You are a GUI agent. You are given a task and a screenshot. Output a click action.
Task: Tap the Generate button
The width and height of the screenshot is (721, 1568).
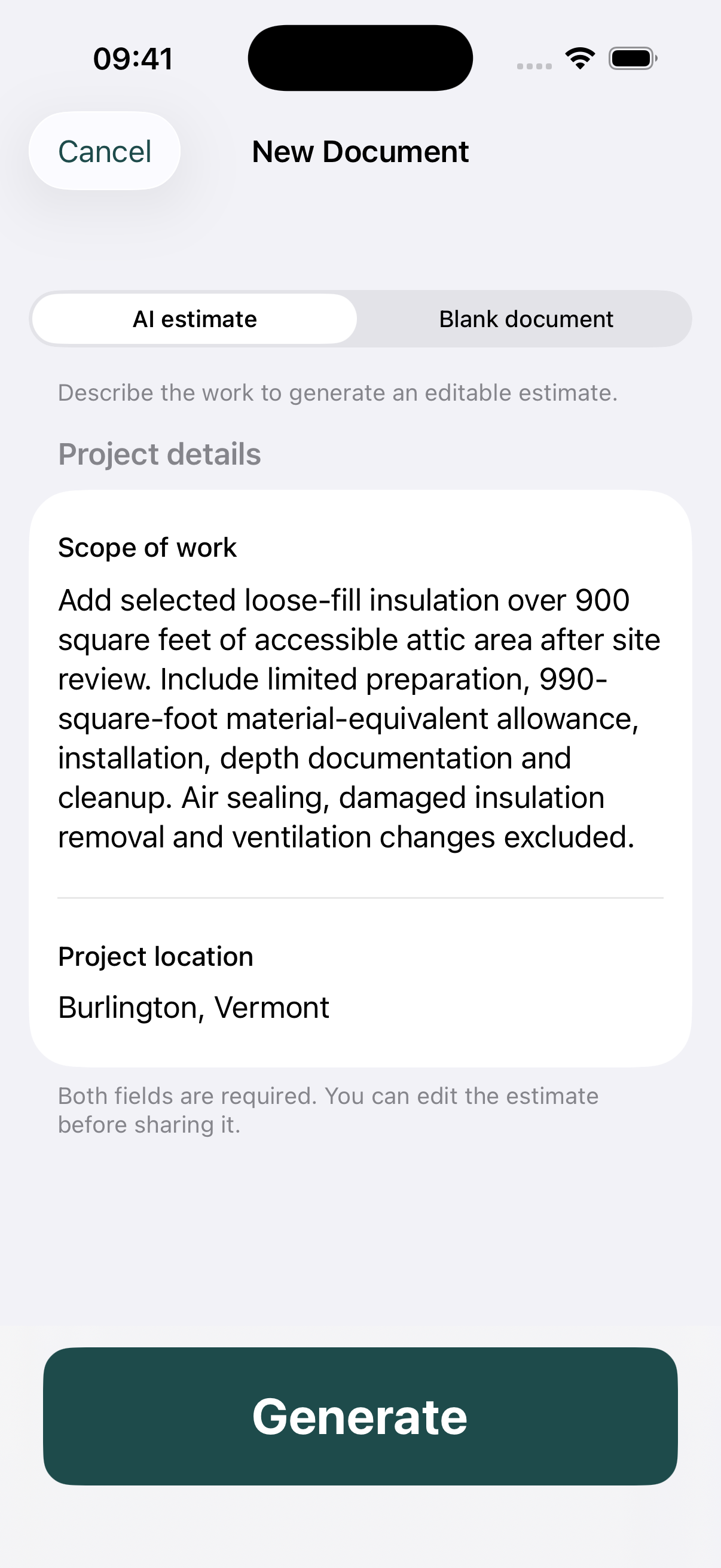point(360,1416)
